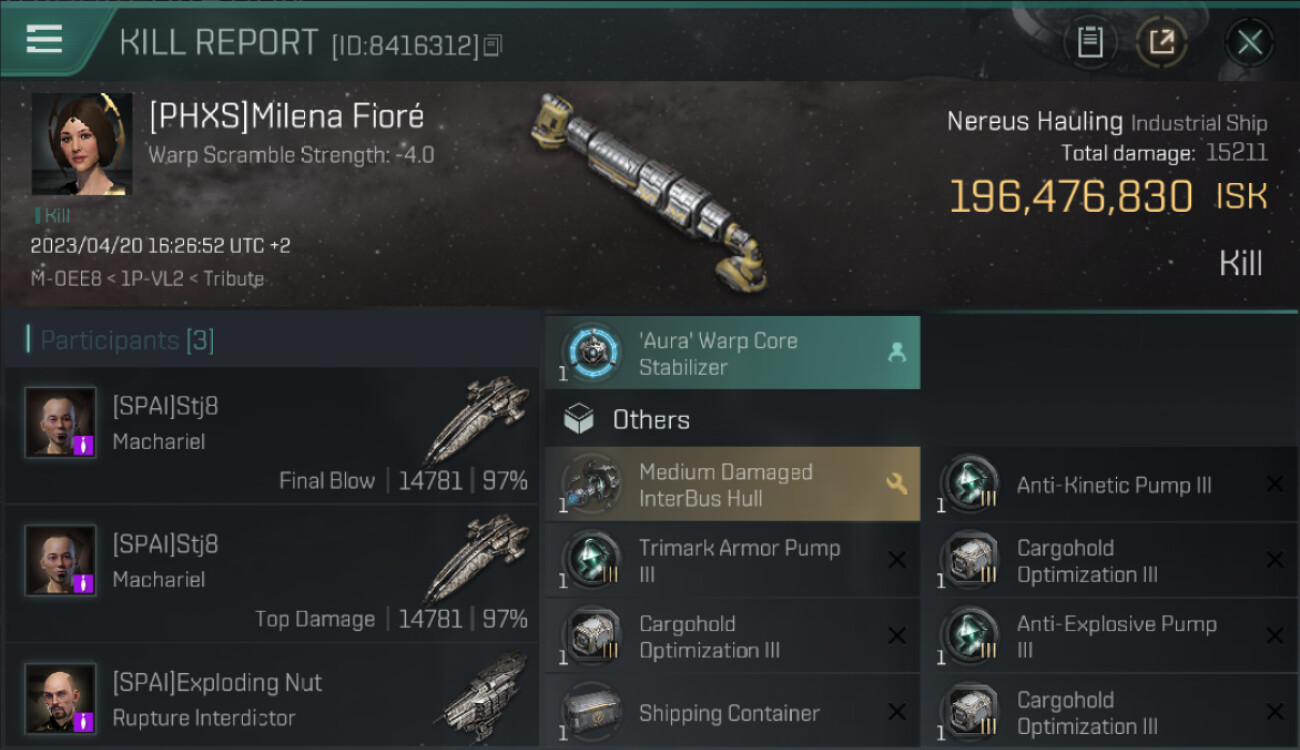Viewport: 1300px width, 750px height.
Task: Select the Trimark Armor Pump III item
Action: point(732,560)
